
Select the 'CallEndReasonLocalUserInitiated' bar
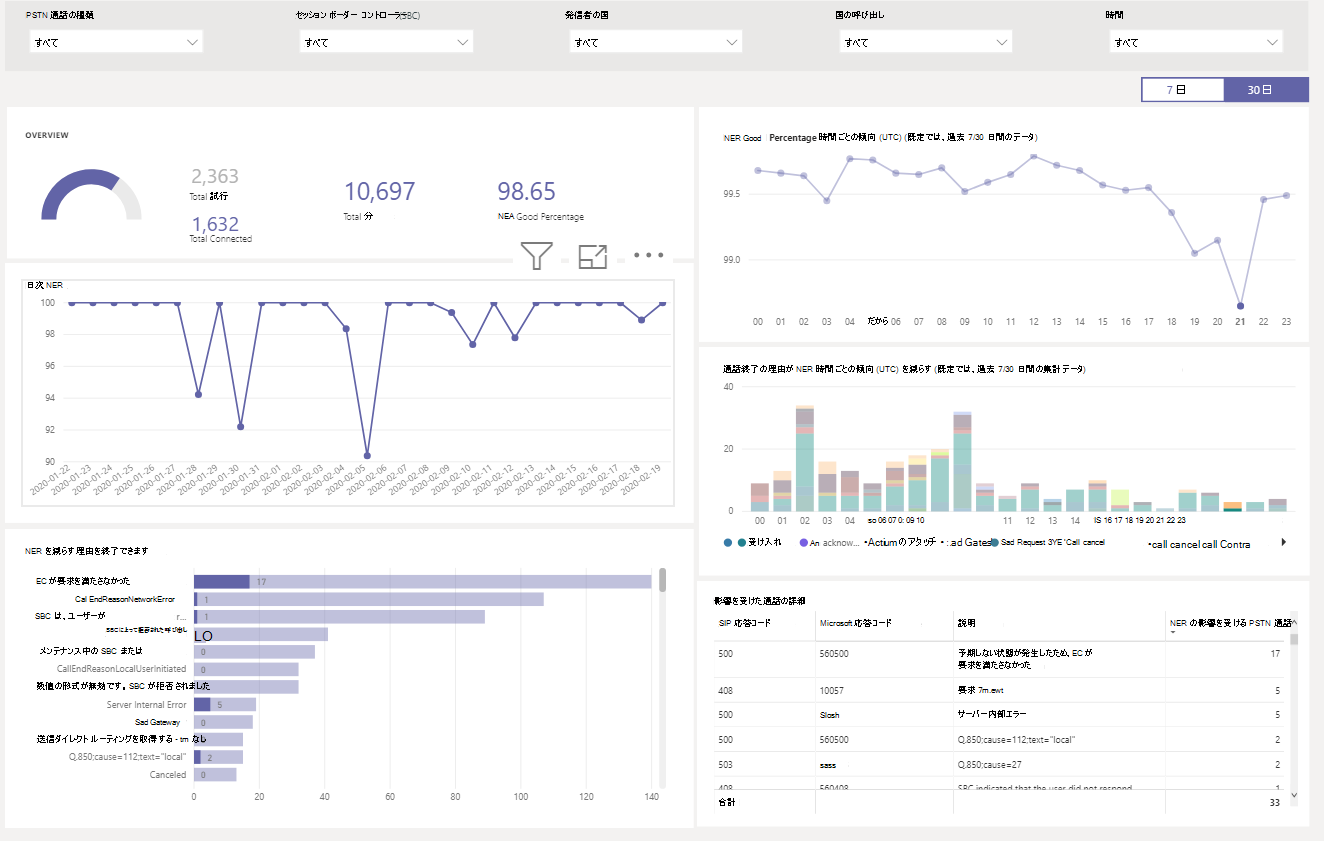pyautogui.click(x=245, y=669)
